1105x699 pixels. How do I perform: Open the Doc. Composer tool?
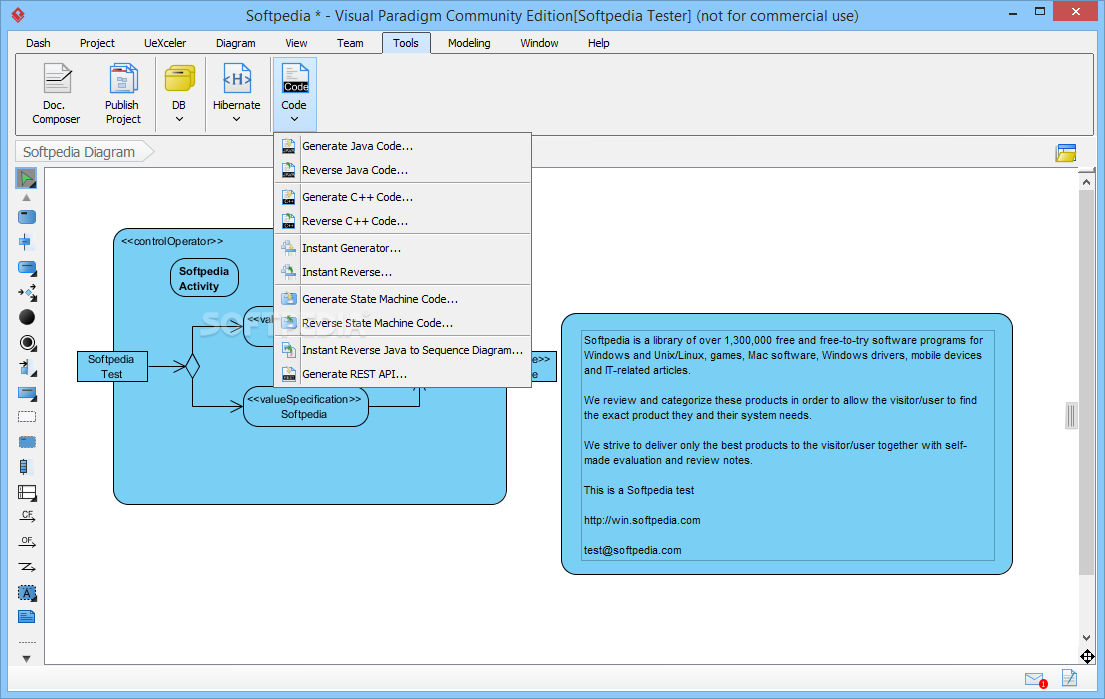[x=56, y=94]
